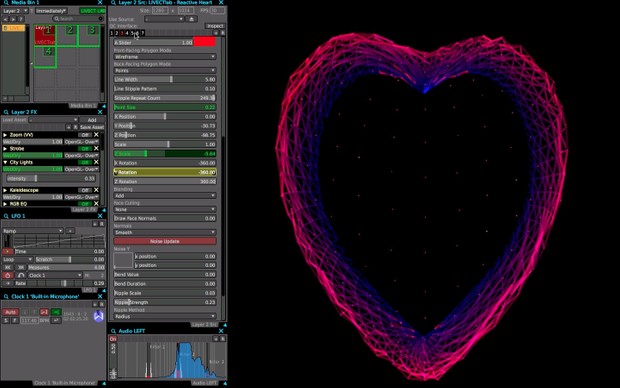Click the Inspect button
This screenshot has width=620, height=388.
point(215,26)
